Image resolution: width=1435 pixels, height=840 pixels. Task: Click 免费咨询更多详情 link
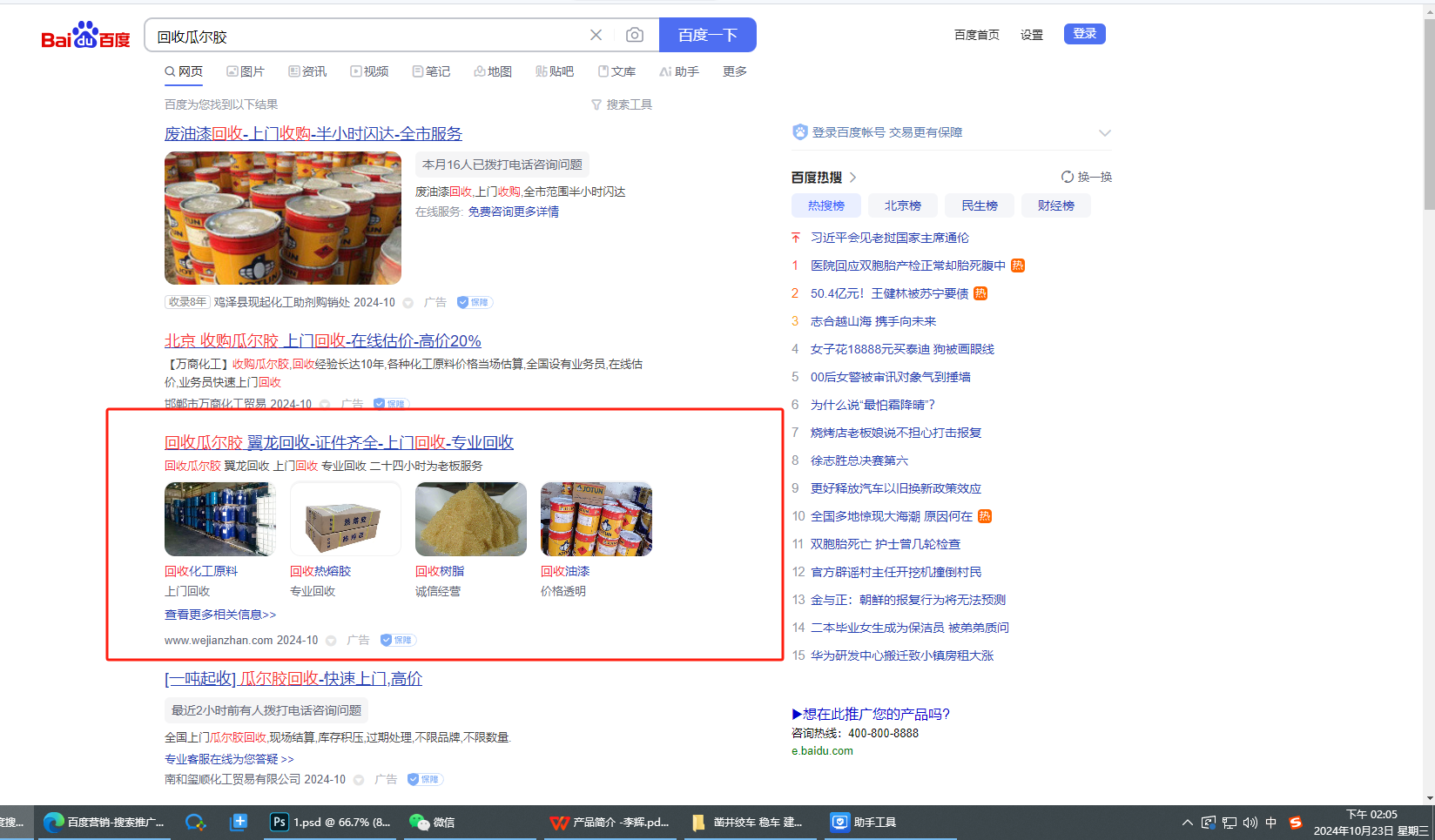[x=514, y=212]
